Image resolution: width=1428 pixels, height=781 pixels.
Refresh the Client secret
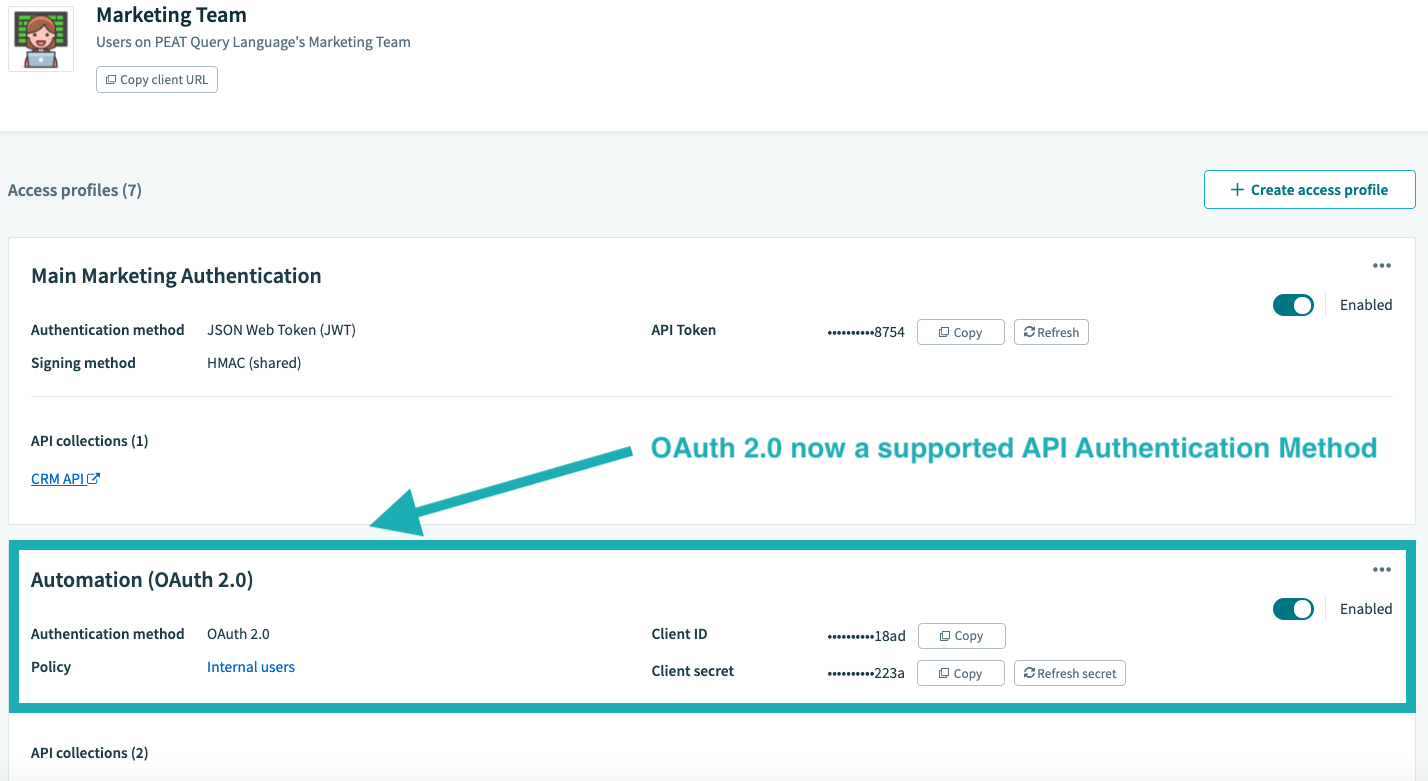tap(1070, 673)
